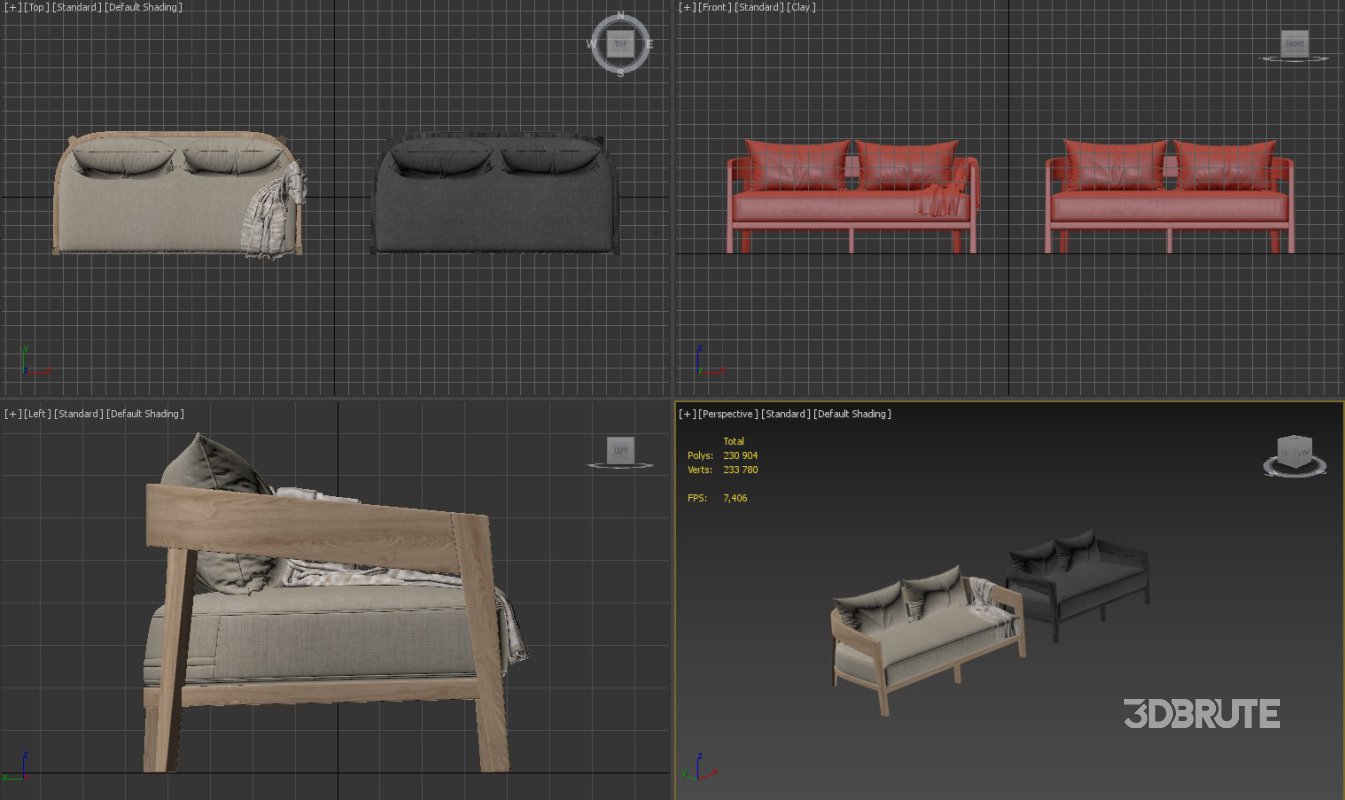Click the 3DBRUTE watermark text
The width and height of the screenshot is (1345, 800).
click(x=1201, y=714)
